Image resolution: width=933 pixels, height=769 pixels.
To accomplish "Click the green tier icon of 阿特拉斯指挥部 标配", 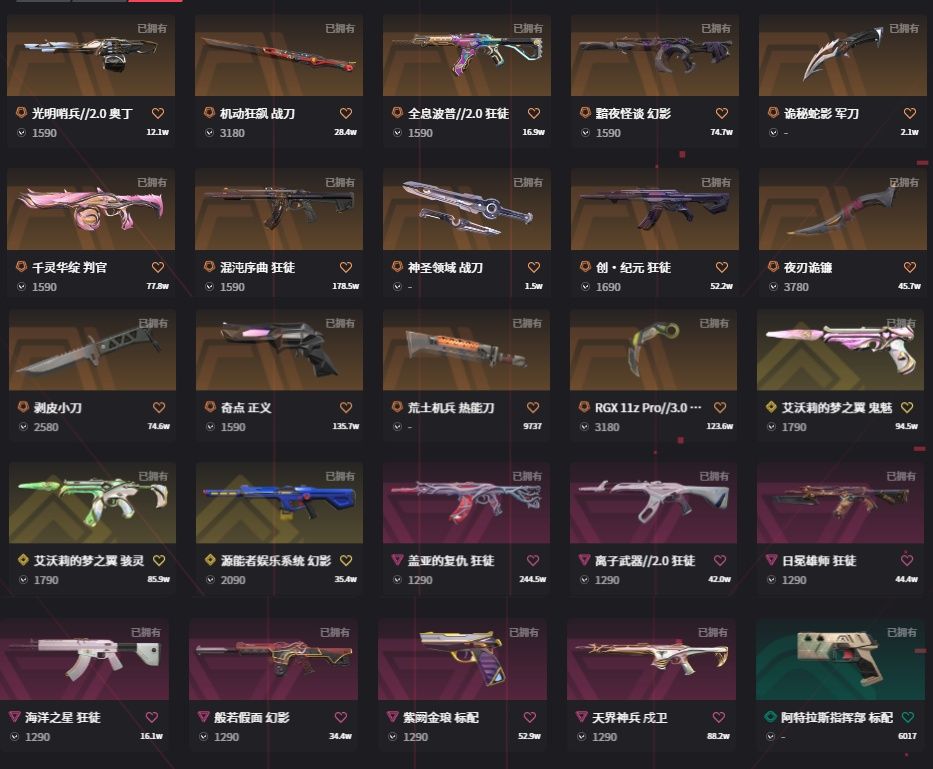I will [x=771, y=717].
